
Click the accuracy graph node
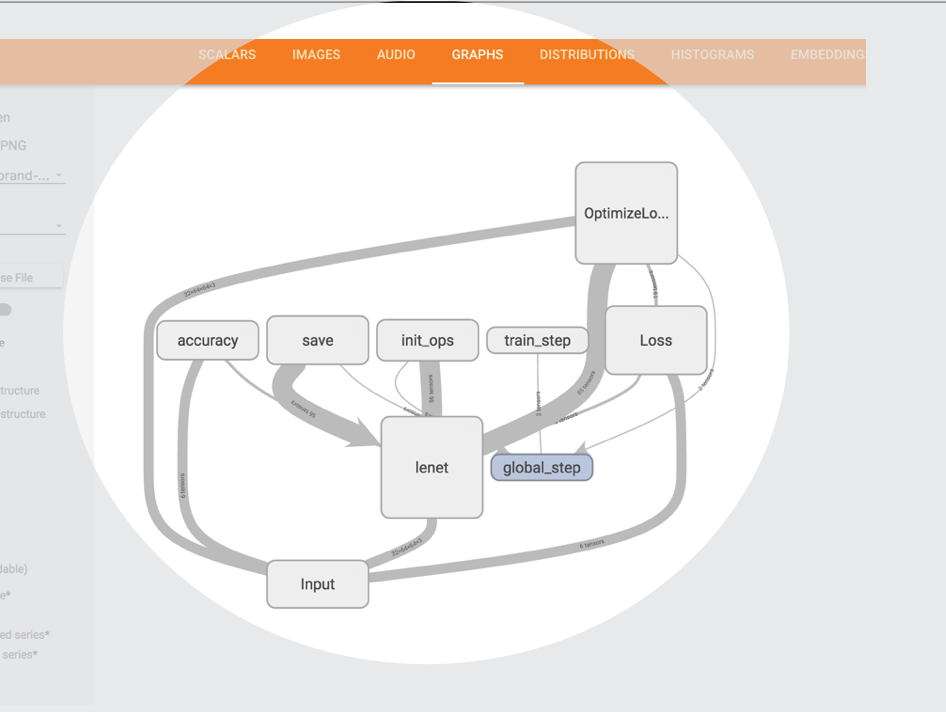pos(208,341)
